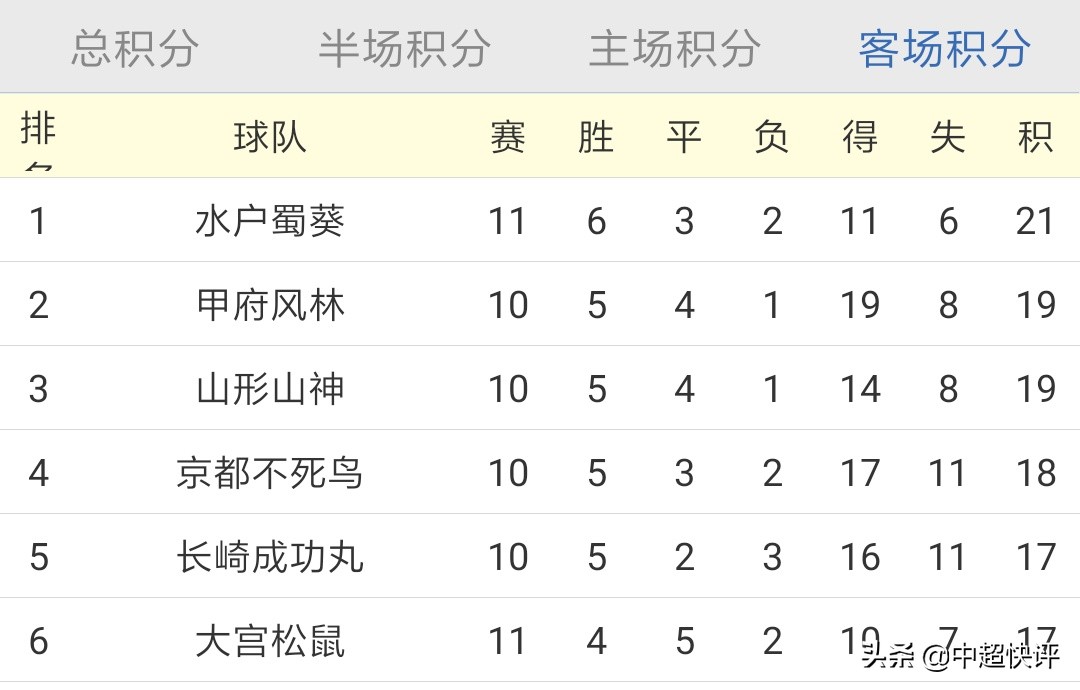Switch to the 总积分 tab
1080x690 pixels.
click(135, 48)
